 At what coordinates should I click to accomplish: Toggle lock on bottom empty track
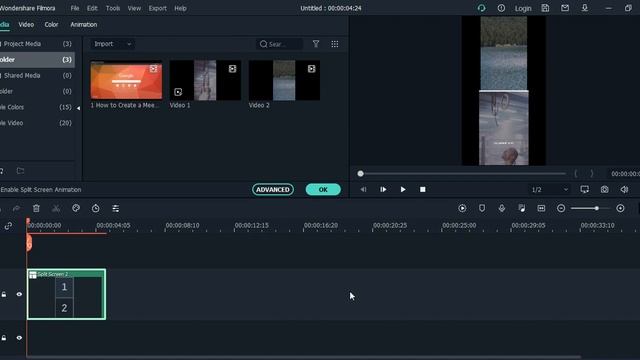(x=4, y=338)
